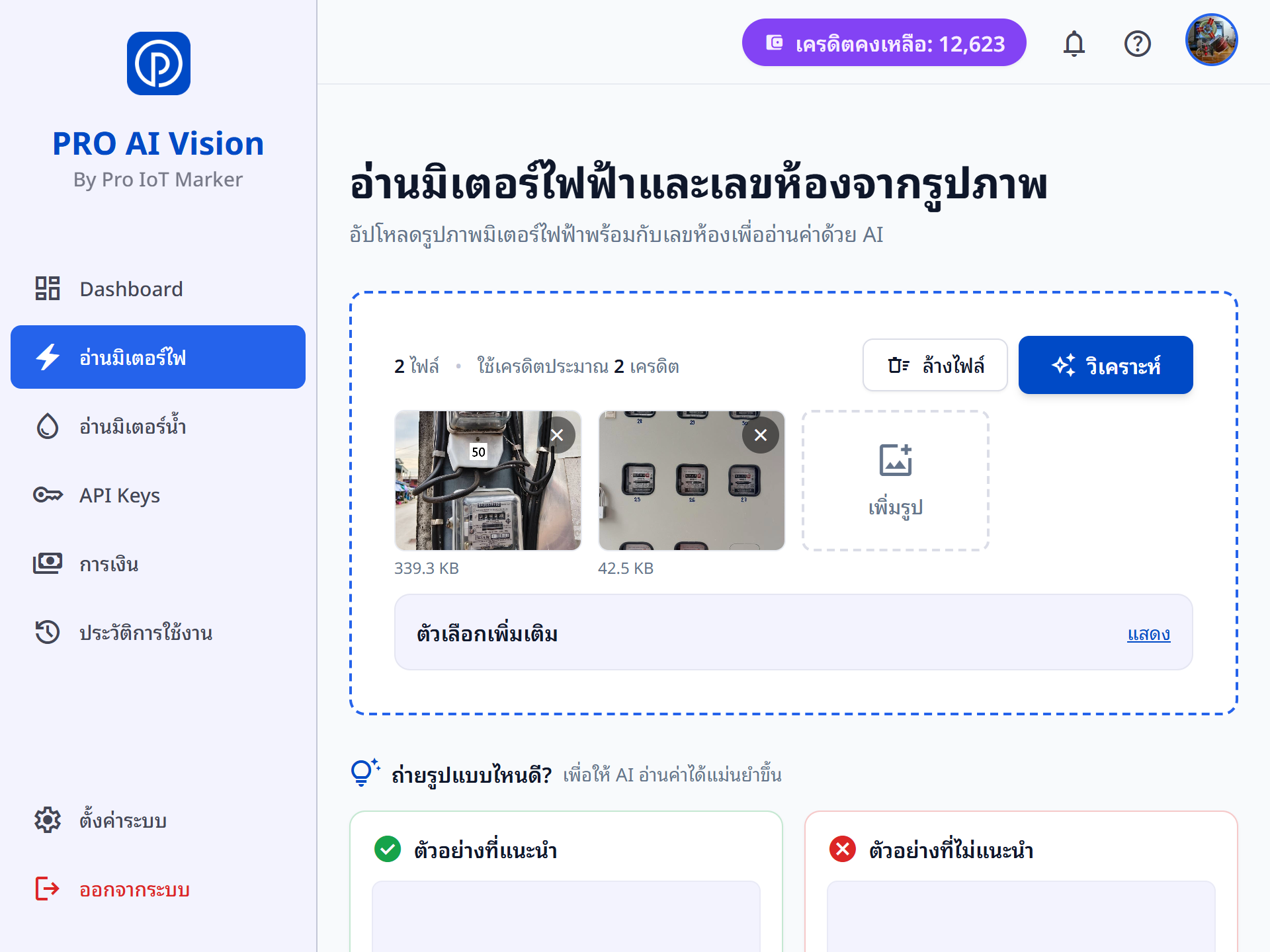Go to อ่านมิเตอร์น้ำ page
This screenshot has width=1270, height=952.
[158, 426]
